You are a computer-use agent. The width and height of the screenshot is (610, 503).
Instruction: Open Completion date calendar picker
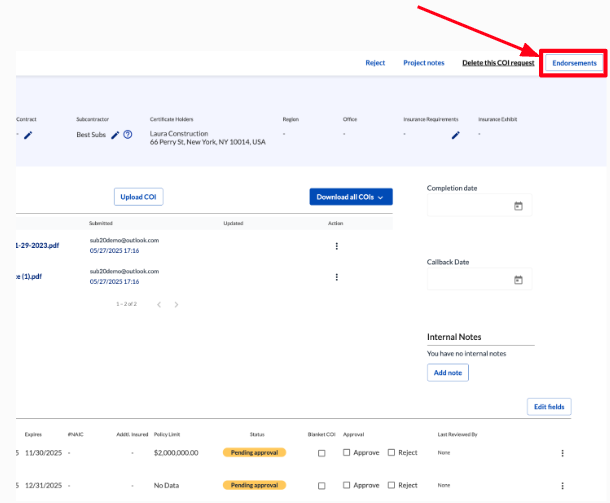click(x=518, y=206)
